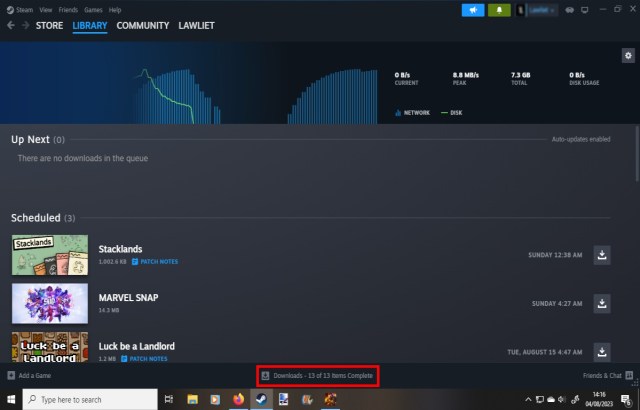Click Add a Game button
Image resolution: width=640 pixels, height=410 pixels.
[30, 376]
